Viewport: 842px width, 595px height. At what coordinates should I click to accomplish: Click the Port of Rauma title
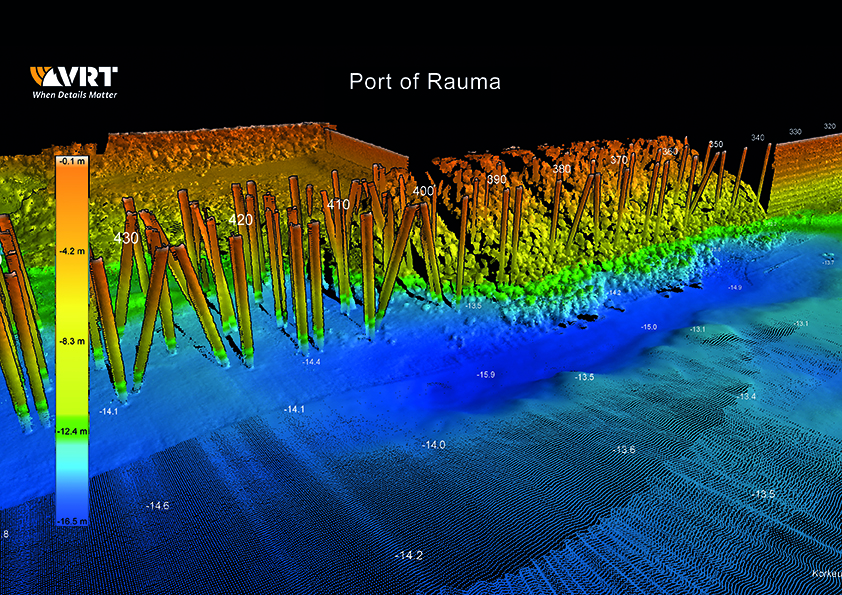coord(424,82)
